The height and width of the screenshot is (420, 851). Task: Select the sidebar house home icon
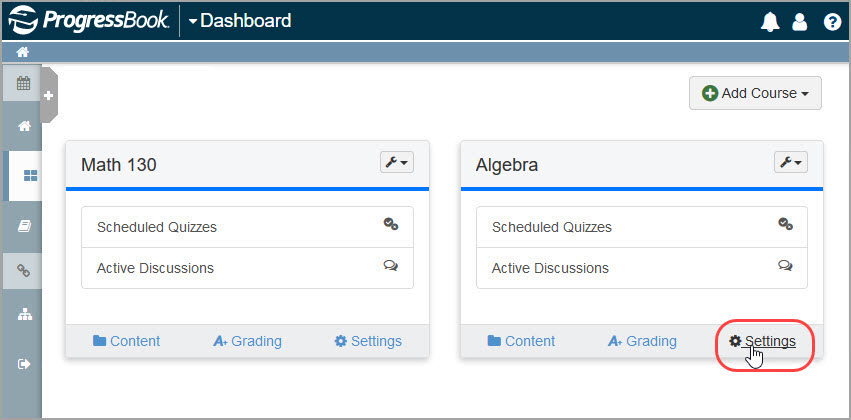click(x=24, y=126)
